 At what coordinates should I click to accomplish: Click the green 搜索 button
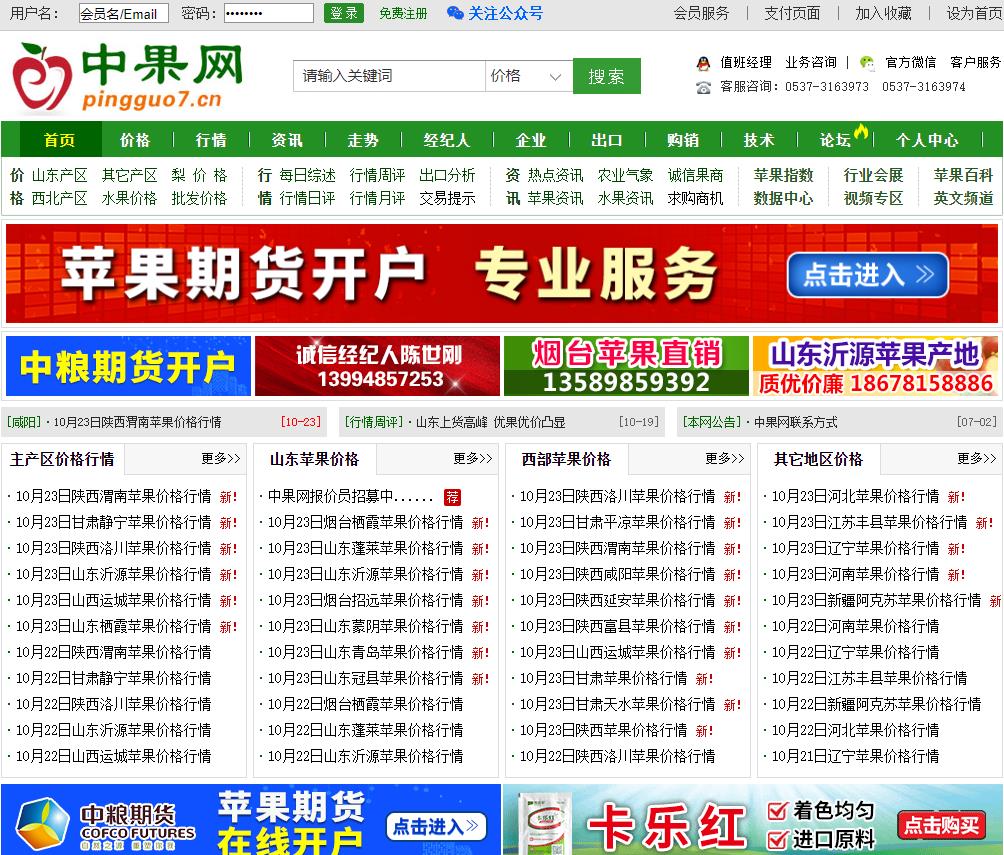click(606, 76)
